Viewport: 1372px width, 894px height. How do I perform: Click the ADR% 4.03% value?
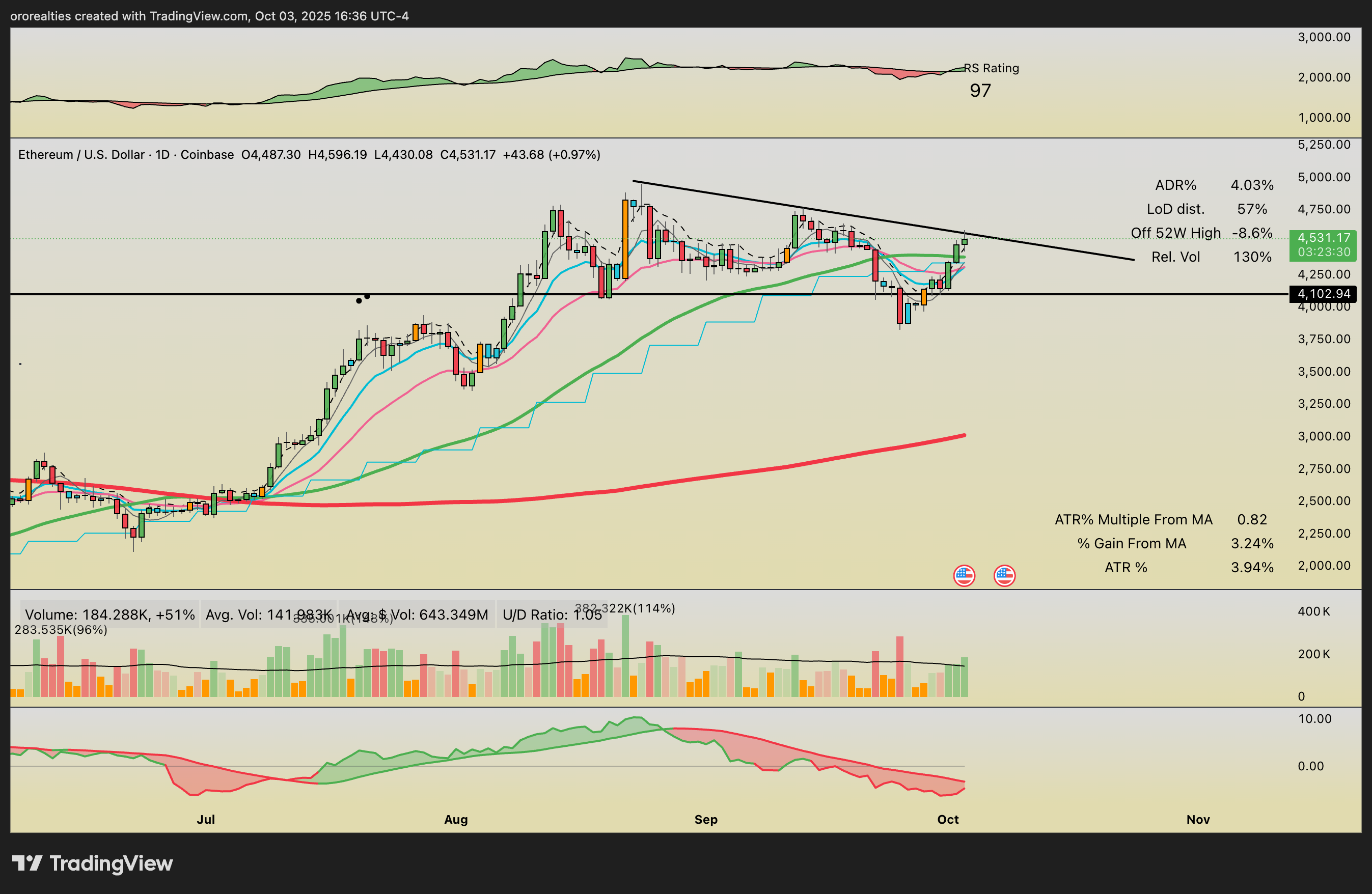pos(1251,185)
